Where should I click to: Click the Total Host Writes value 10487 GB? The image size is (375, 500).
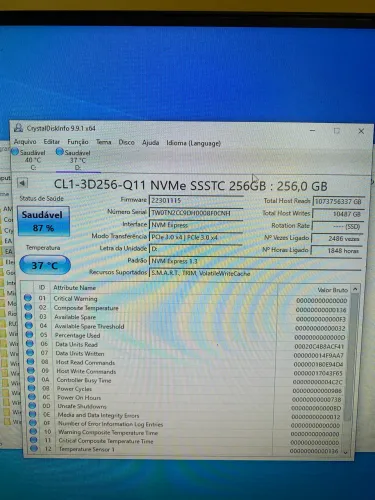coord(338,214)
